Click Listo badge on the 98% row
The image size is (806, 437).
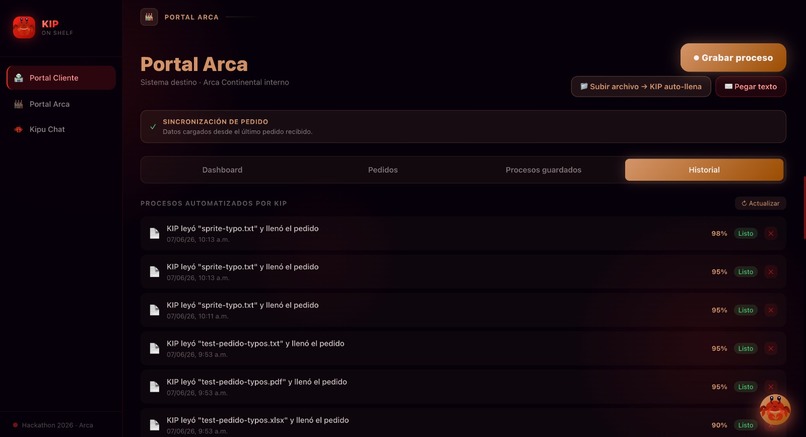(x=746, y=233)
